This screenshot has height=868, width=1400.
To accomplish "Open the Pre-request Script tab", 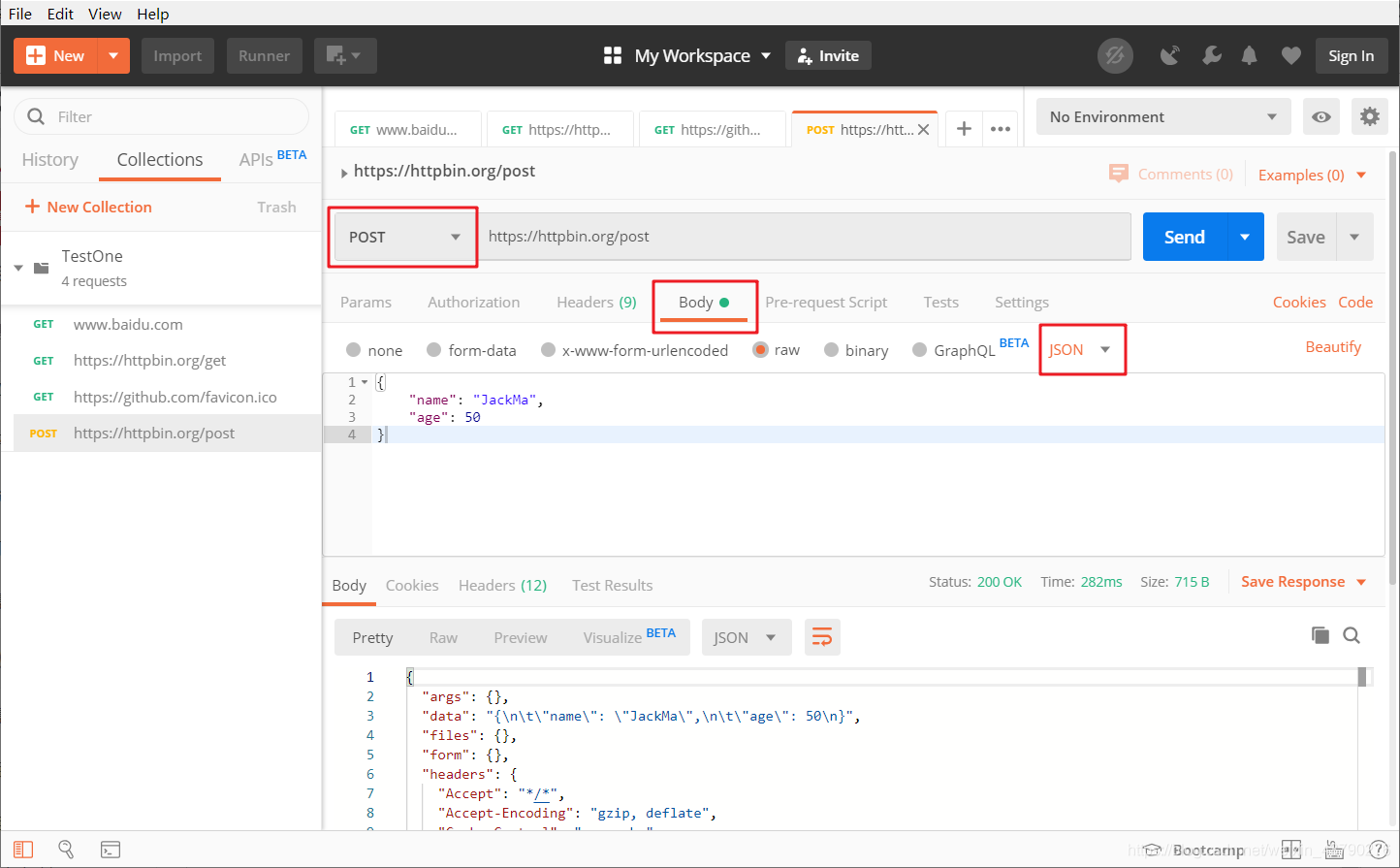I will tap(826, 303).
